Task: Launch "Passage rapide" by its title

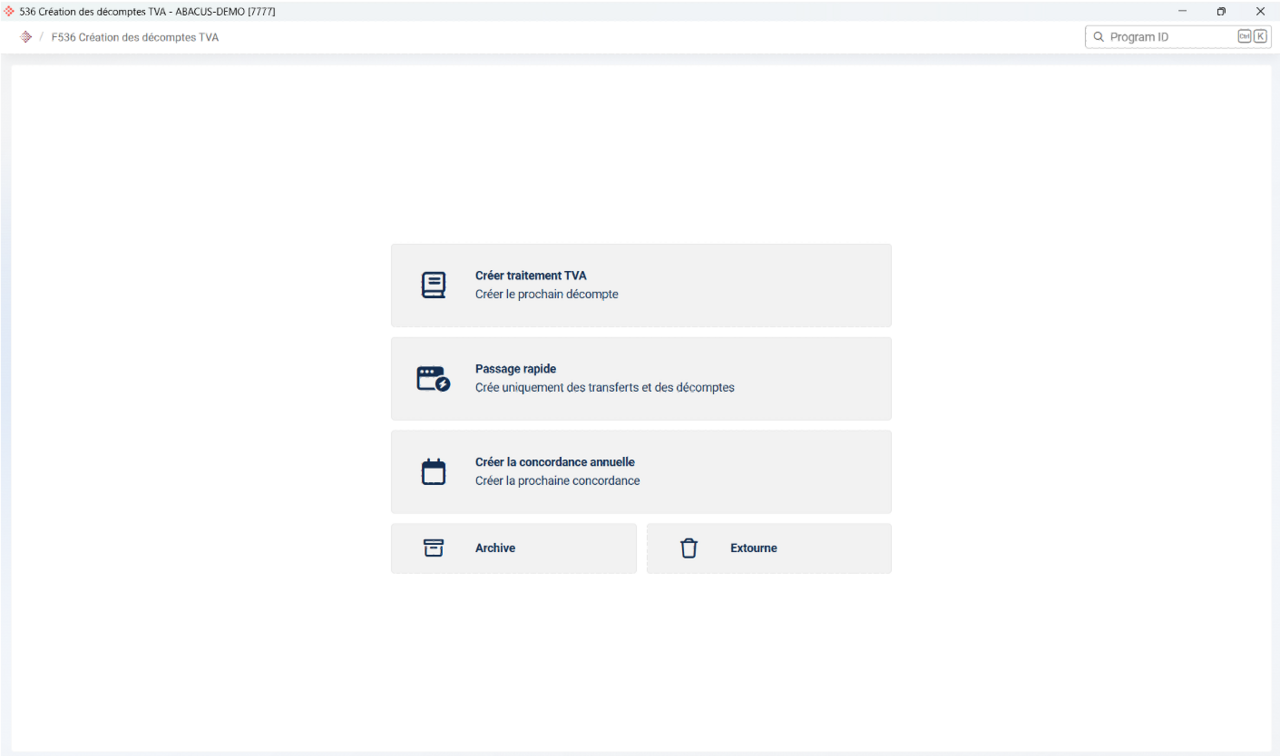Action: click(x=515, y=369)
